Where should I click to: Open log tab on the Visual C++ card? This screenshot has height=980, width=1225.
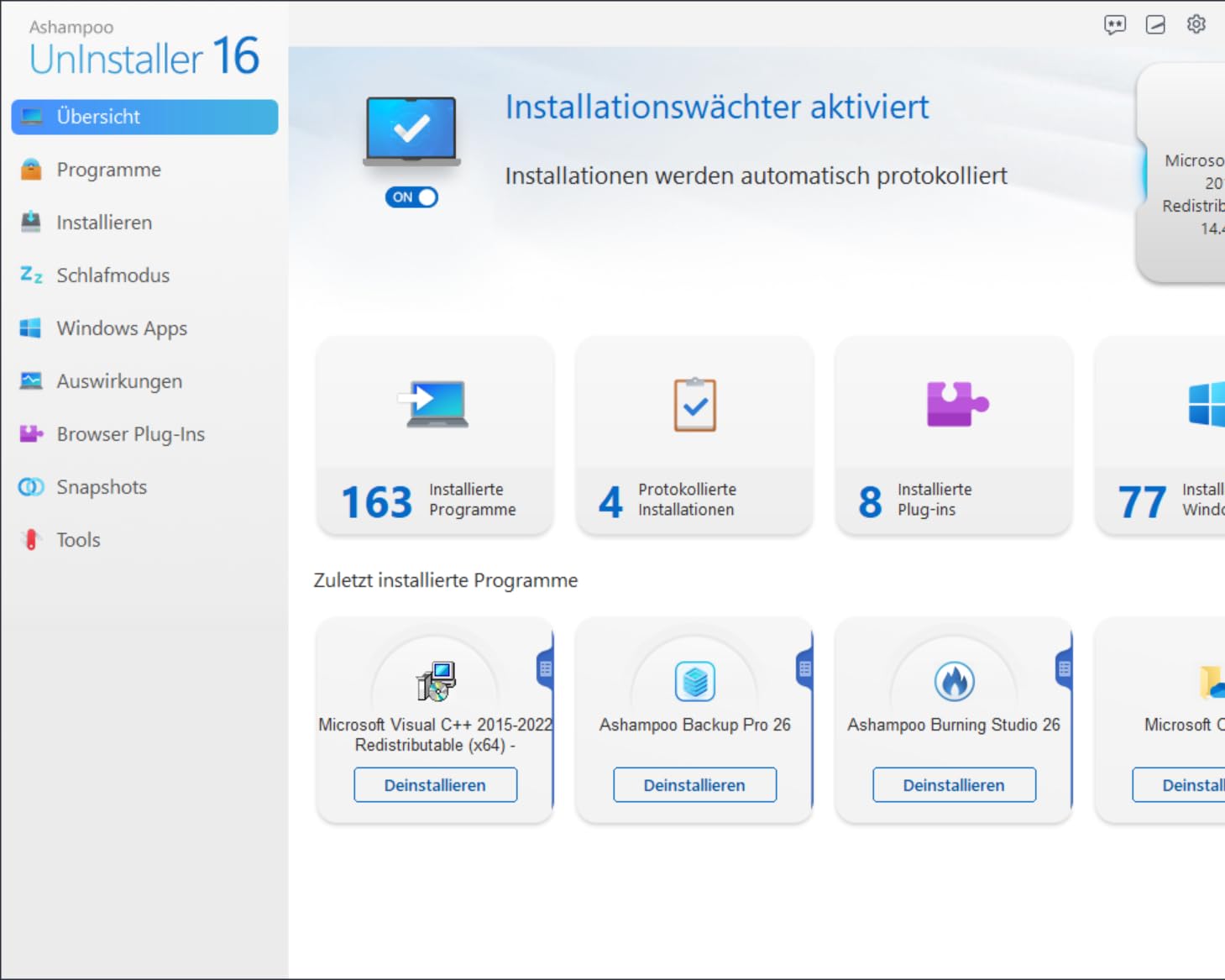(x=546, y=668)
